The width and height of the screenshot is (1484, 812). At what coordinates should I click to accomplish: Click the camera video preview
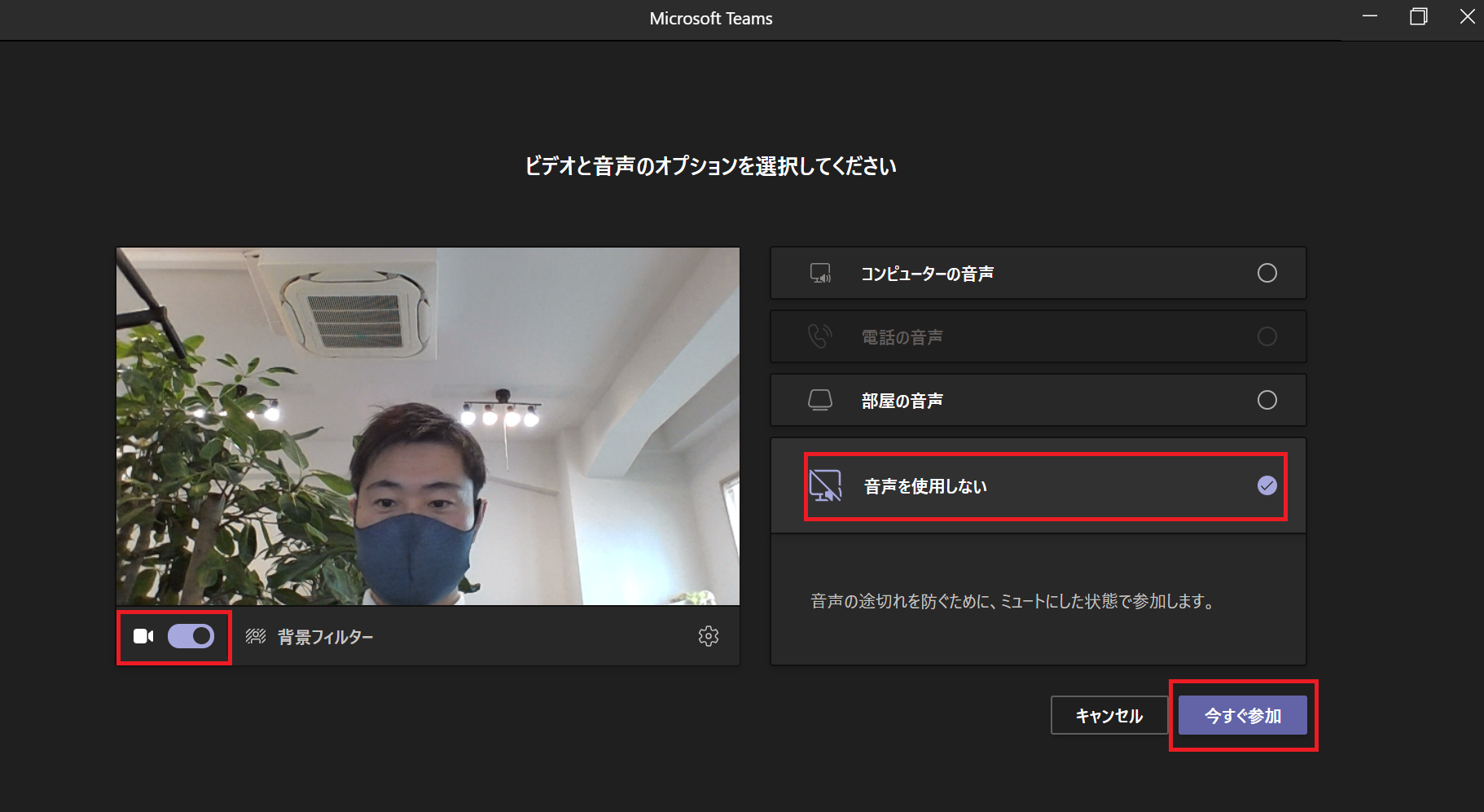(428, 426)
